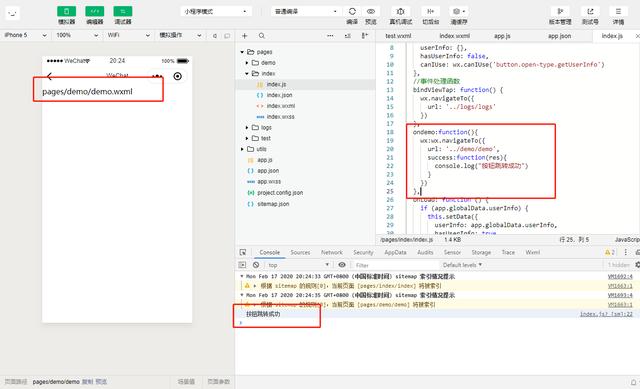Click the devtools warning count icon
This screenshot has height=389, width=640.
point(610,252)
